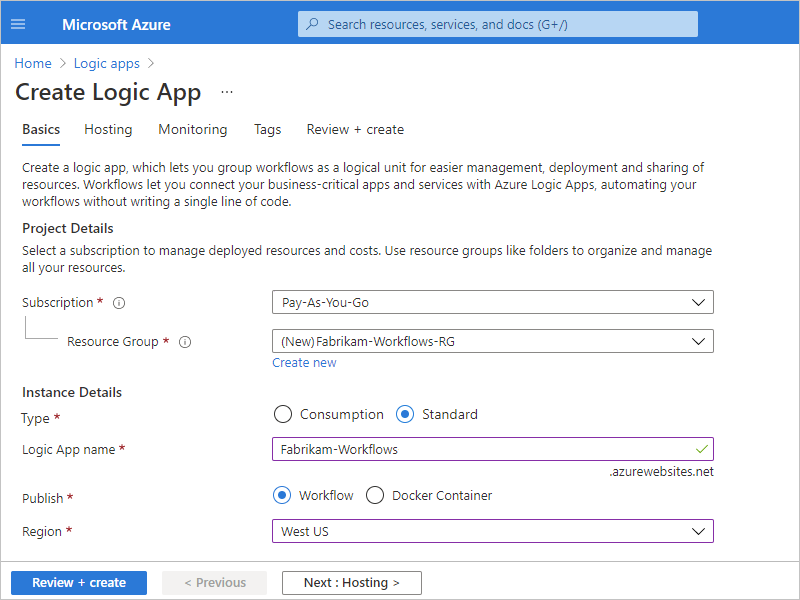This screenshot has height=600, width=800.
Task: Switch to the Monitoring tab
Action: tap(192, 129)
